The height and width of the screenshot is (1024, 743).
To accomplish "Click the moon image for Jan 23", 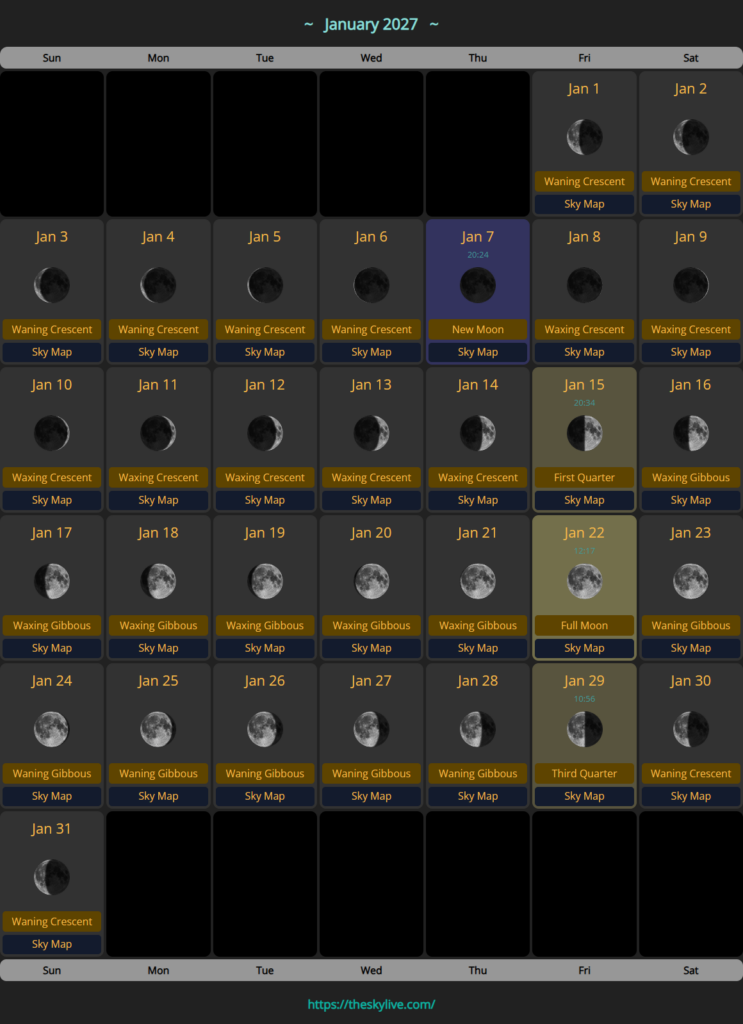I will click(691, 581).
